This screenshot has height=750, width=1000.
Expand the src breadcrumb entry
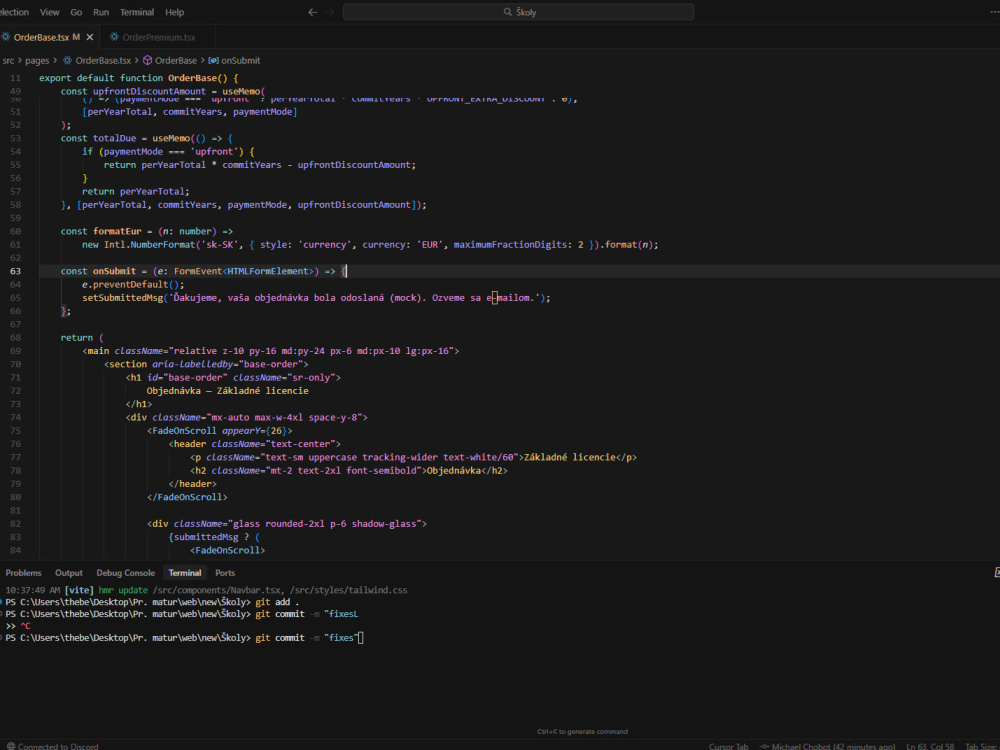tap(8, 60)
